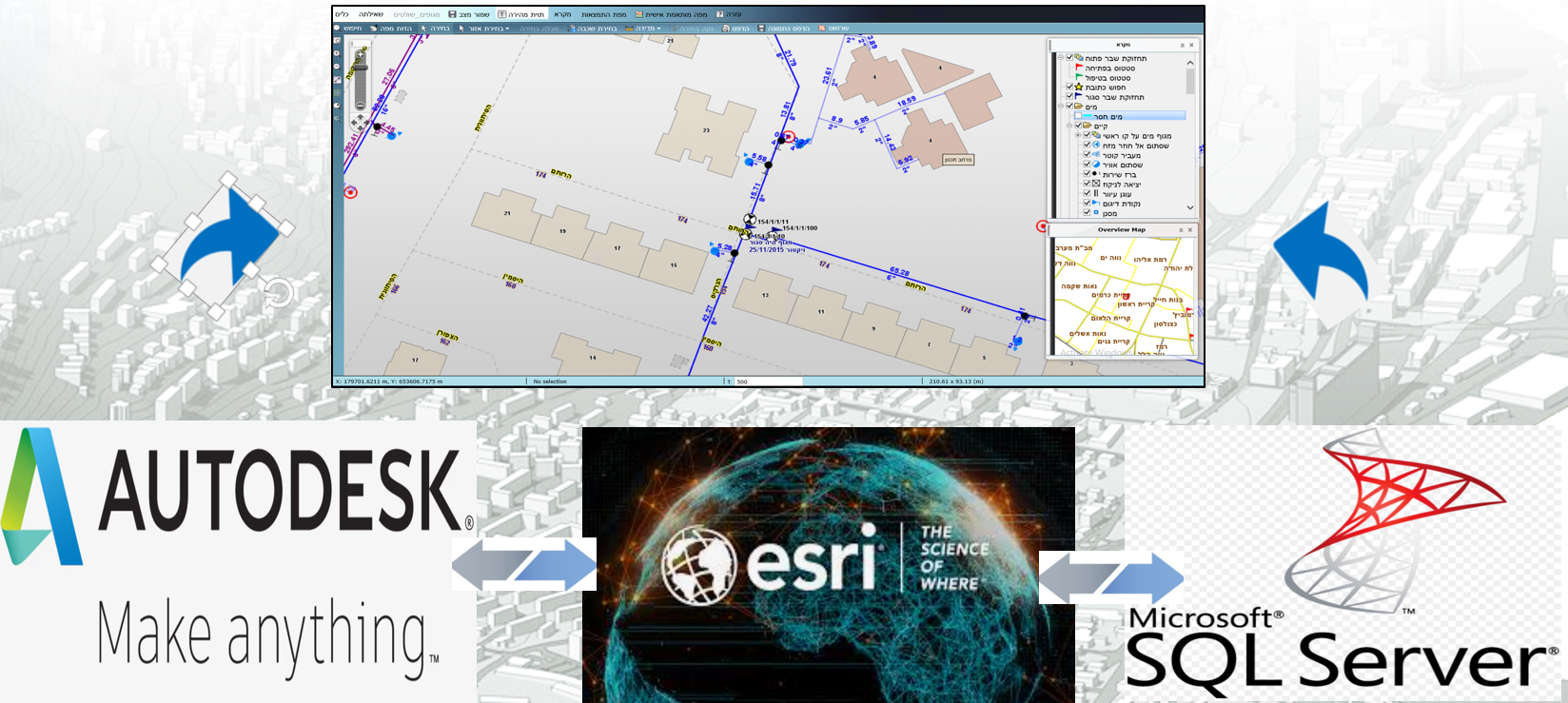The height and width of the screenshot is (703, 1568).
Task: Click the plus button atop the zoom slider
Action: tap(360, 54)
